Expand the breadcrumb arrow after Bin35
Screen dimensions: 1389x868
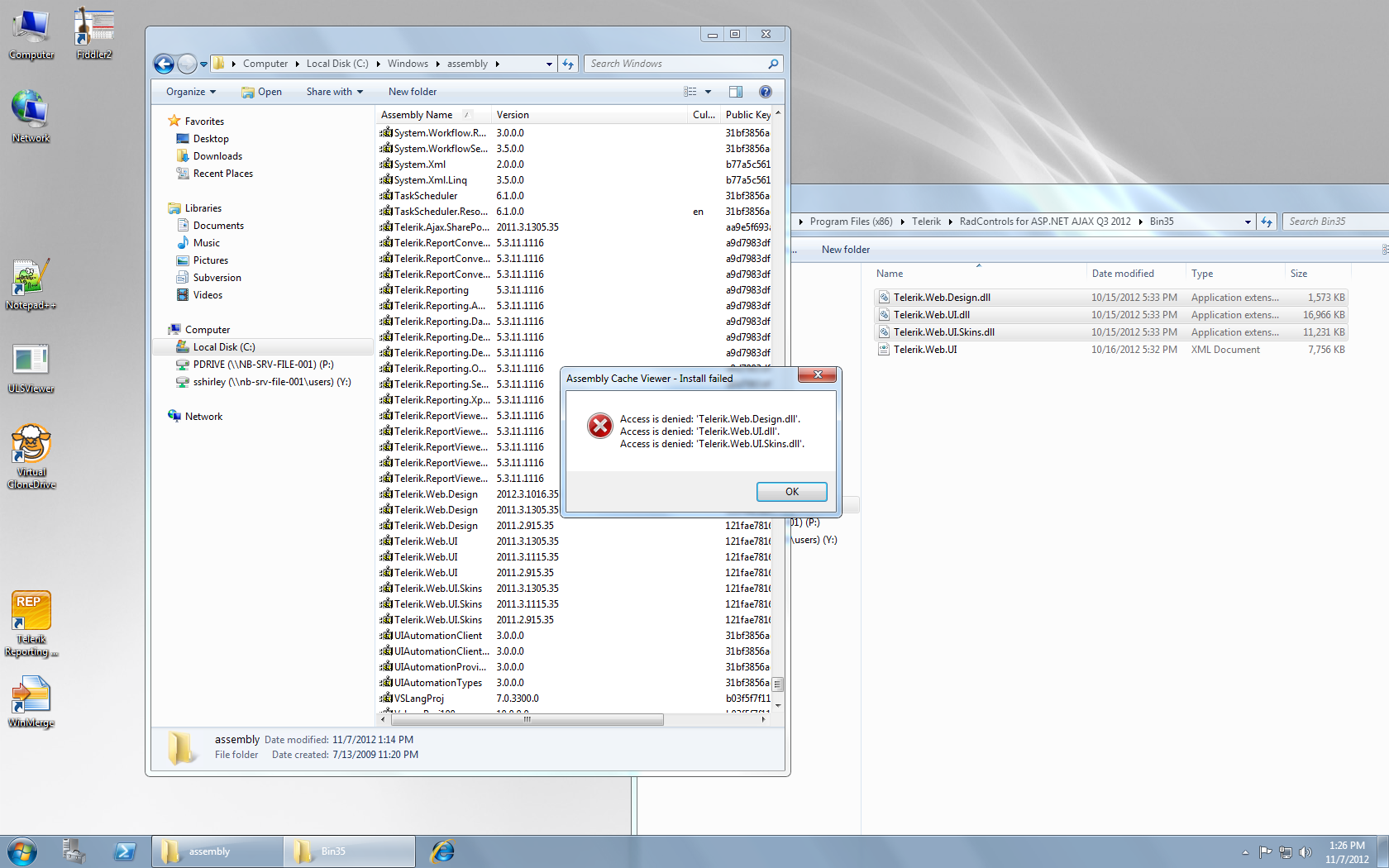point(1142,222)
